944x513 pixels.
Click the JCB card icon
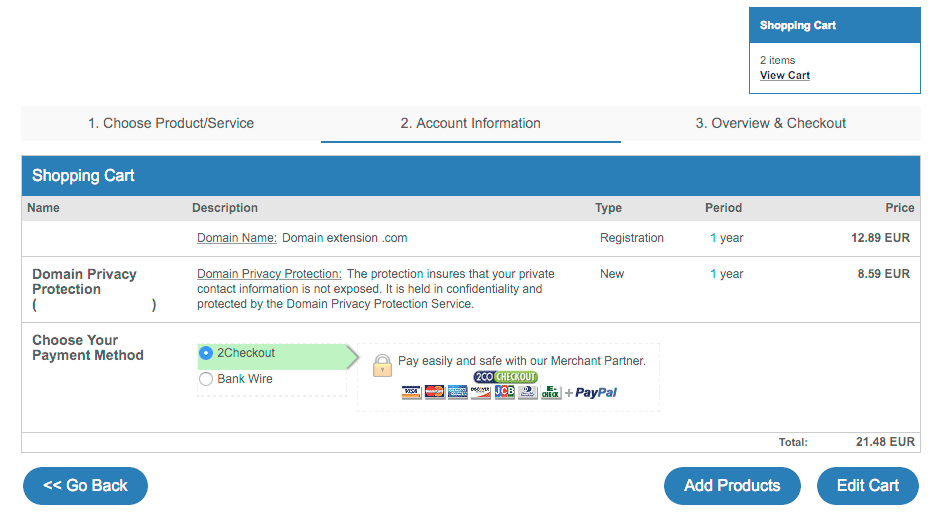pyautogui.click(x=504, y=392)
